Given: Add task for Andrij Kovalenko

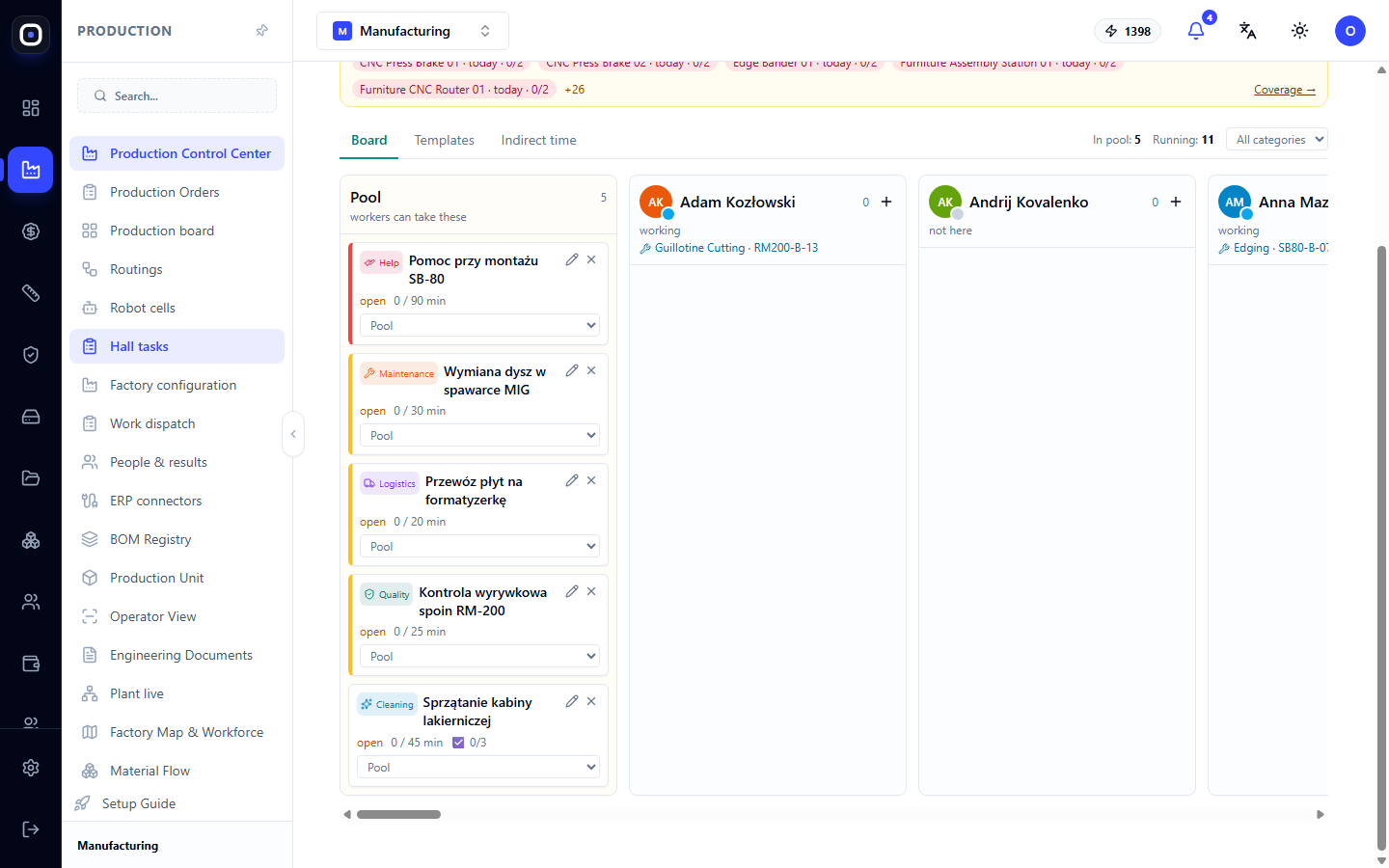Looking at the screenshot, I should coord(1176,202).
